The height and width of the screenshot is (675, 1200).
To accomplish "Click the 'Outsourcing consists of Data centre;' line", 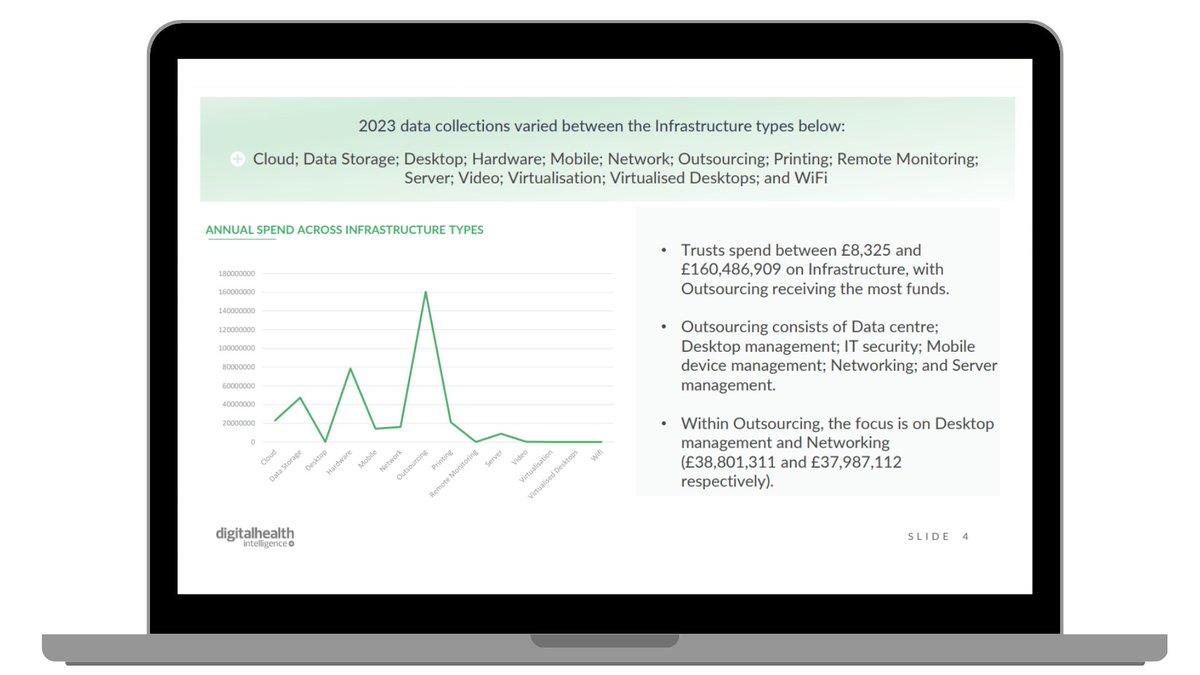I will [x=810, y=327].
